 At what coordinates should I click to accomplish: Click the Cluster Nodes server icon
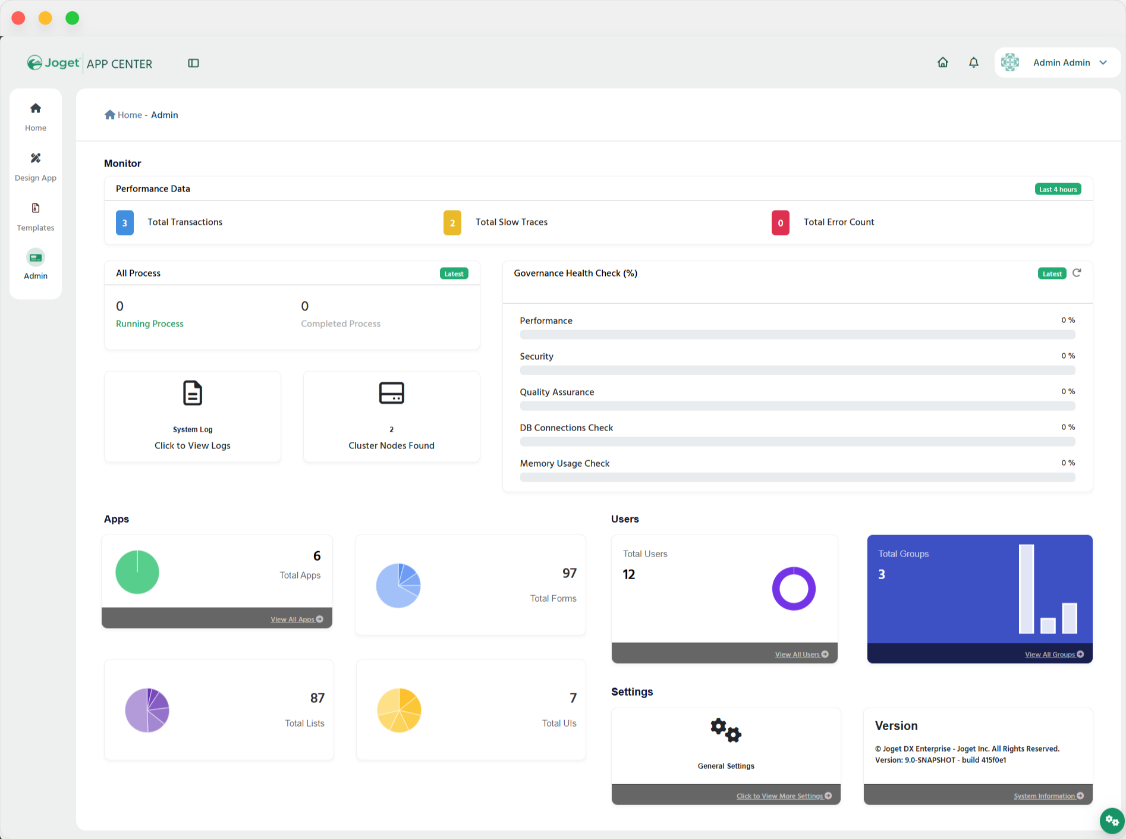click(x=391, y=393)
